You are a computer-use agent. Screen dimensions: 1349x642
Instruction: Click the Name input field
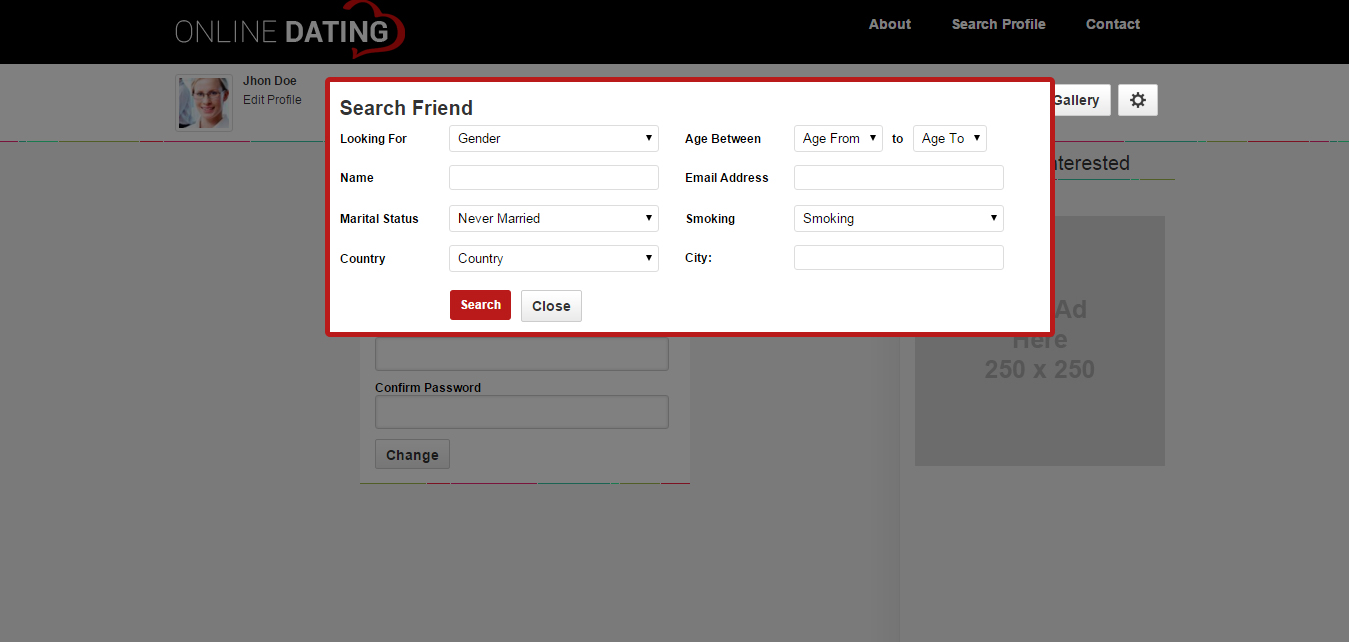click(x=554, y=178)
